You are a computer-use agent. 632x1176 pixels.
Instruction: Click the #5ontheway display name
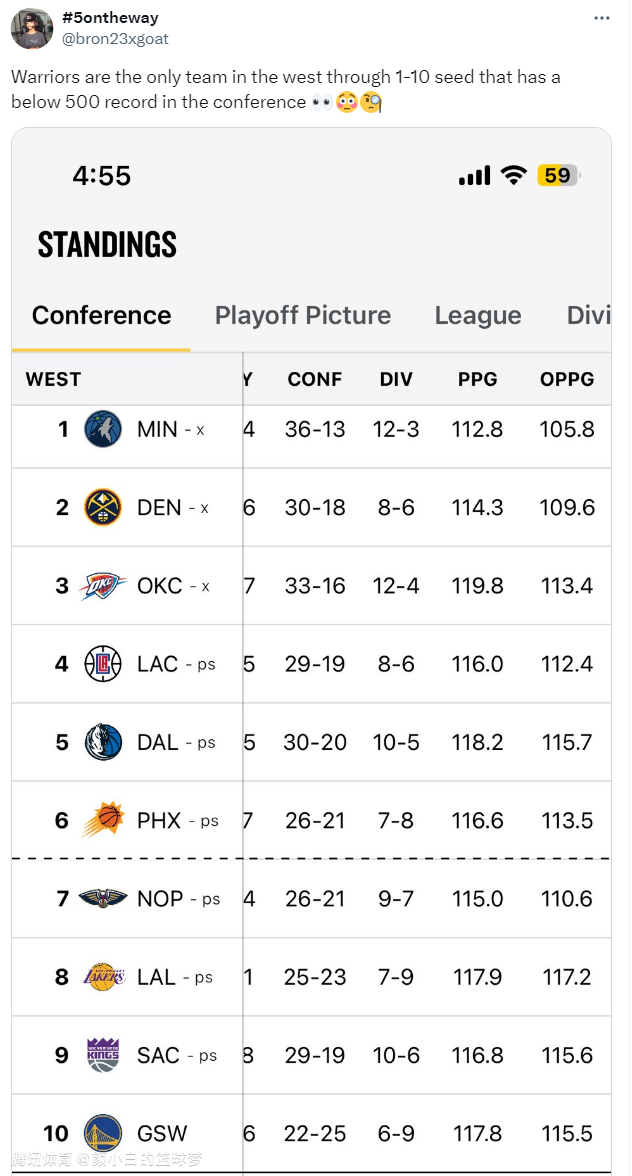[109, 18]
